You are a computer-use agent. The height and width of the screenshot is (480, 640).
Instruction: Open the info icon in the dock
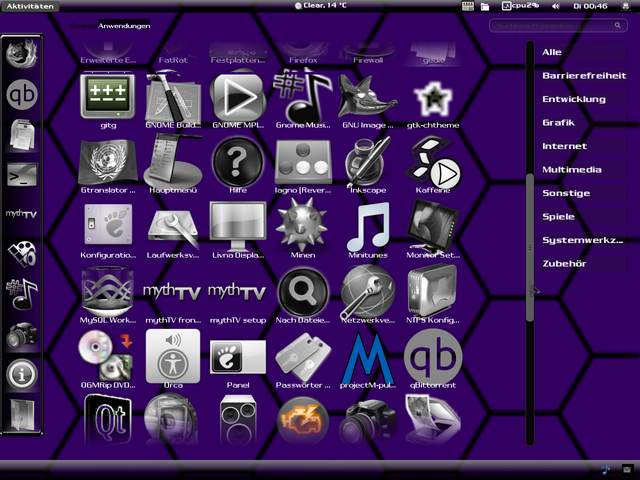(22, 374)
